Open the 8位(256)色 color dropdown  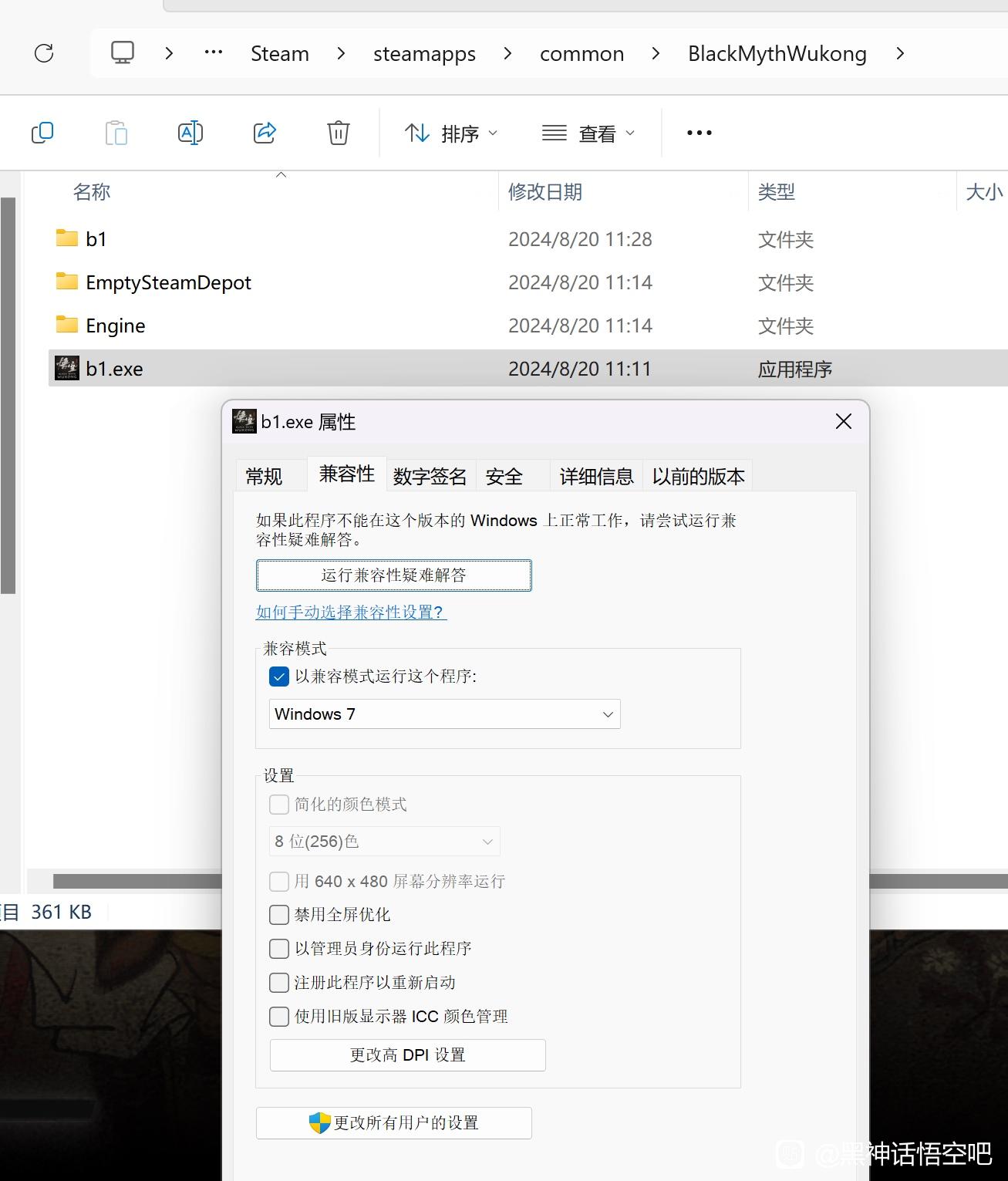[385, 842]
